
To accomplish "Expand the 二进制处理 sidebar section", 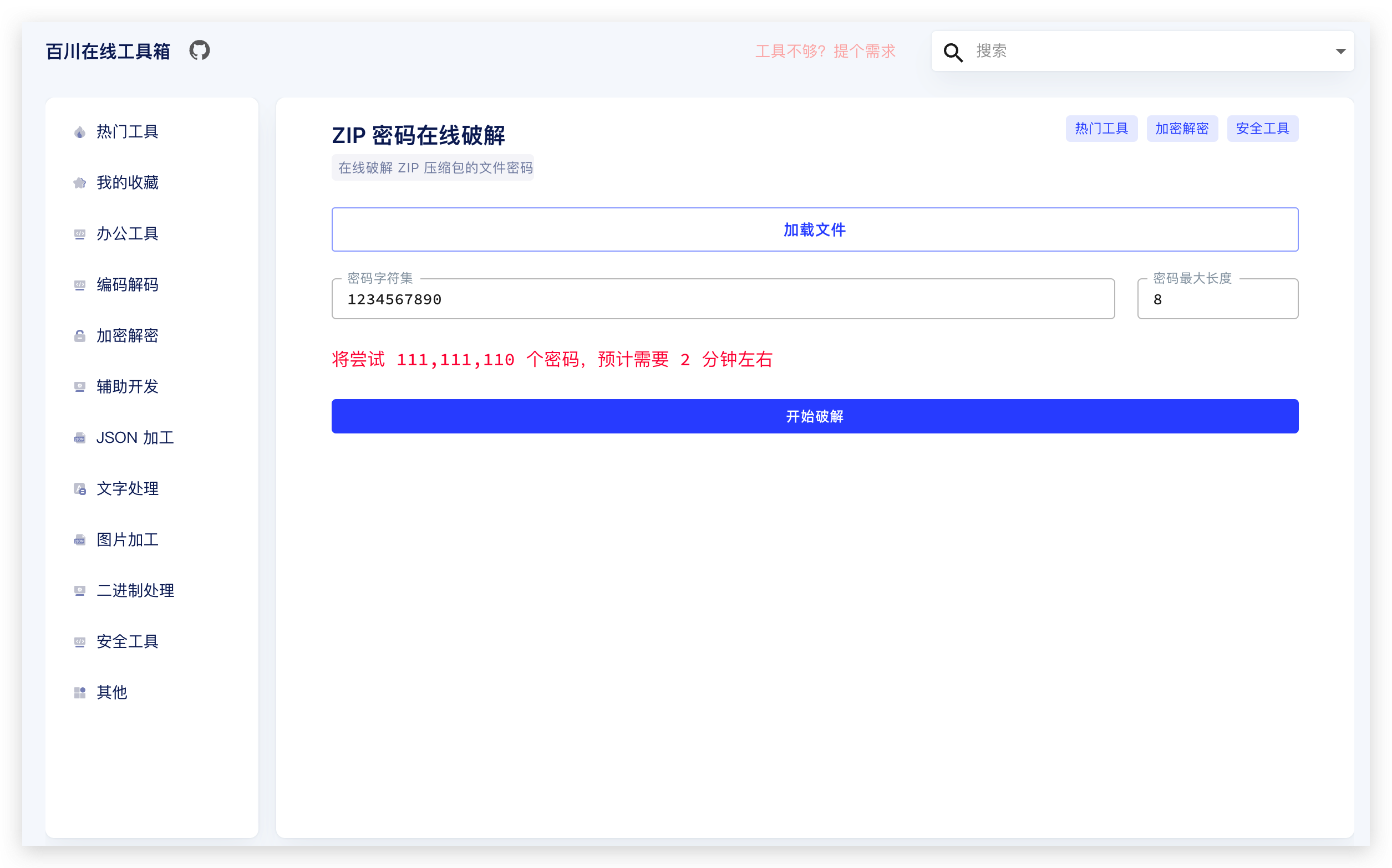I will tap(80, 590).
